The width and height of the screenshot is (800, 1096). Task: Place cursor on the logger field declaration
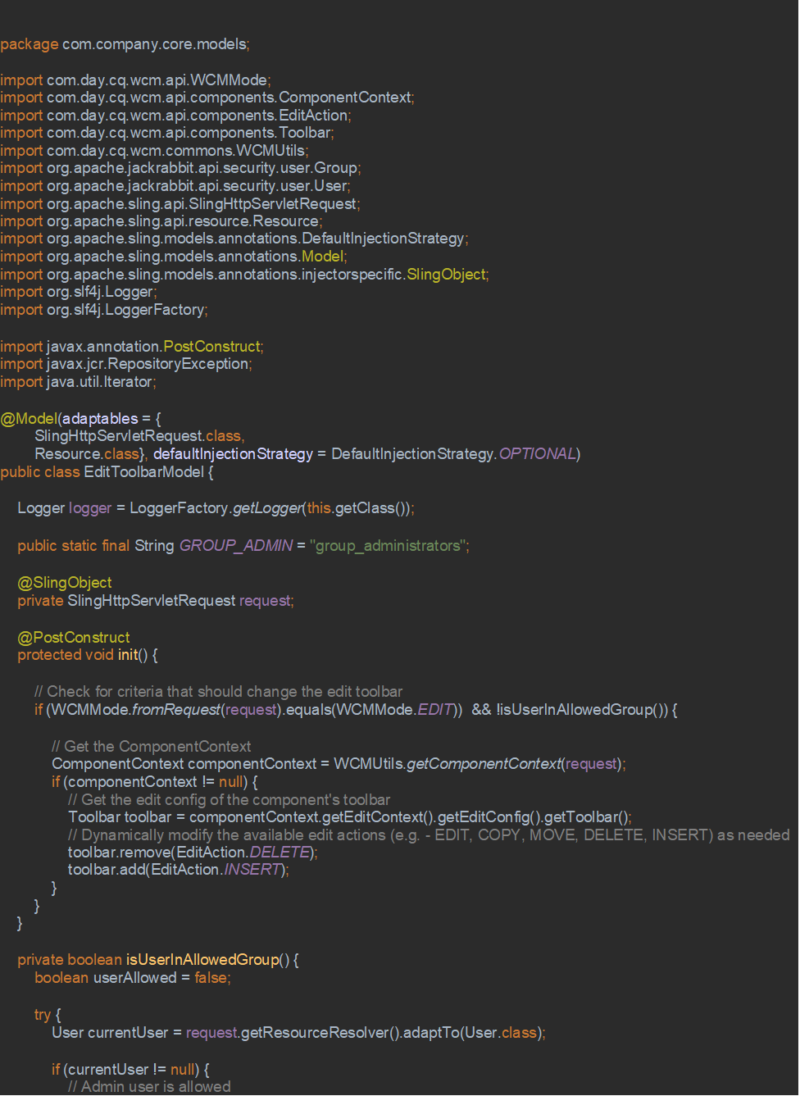coord(215,508)
